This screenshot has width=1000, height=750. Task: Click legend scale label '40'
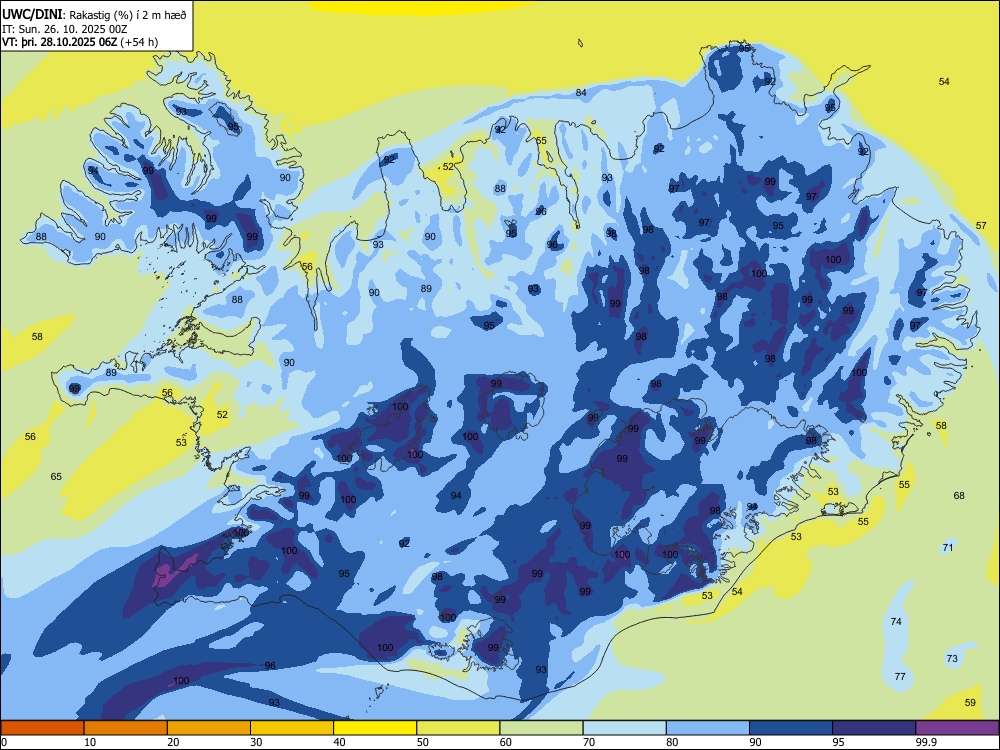coord(340,742)
